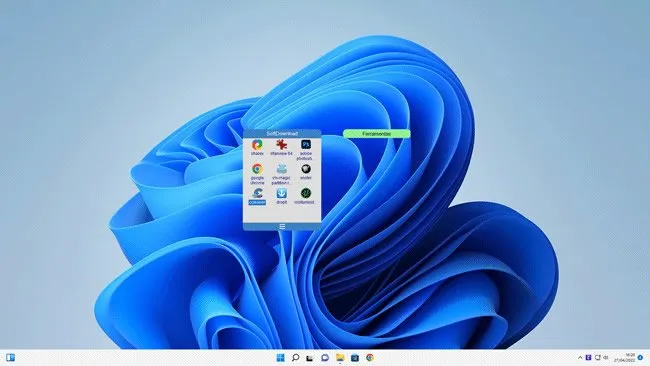Open Microsoft Store from taskbar
Screen dimensions: 650x366
coord(355,357)
